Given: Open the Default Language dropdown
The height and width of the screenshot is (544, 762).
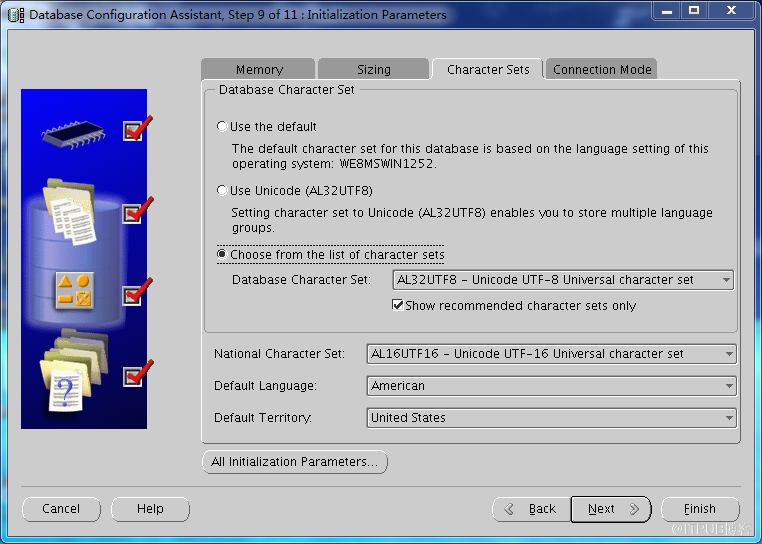Looking at the screenshot, I should (x=552, y=386).
